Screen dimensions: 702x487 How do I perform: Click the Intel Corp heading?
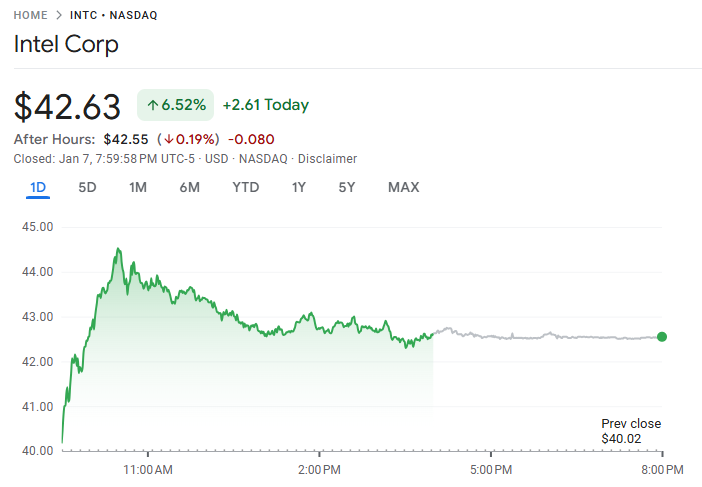pyautogui.click(x=66, y=45)
